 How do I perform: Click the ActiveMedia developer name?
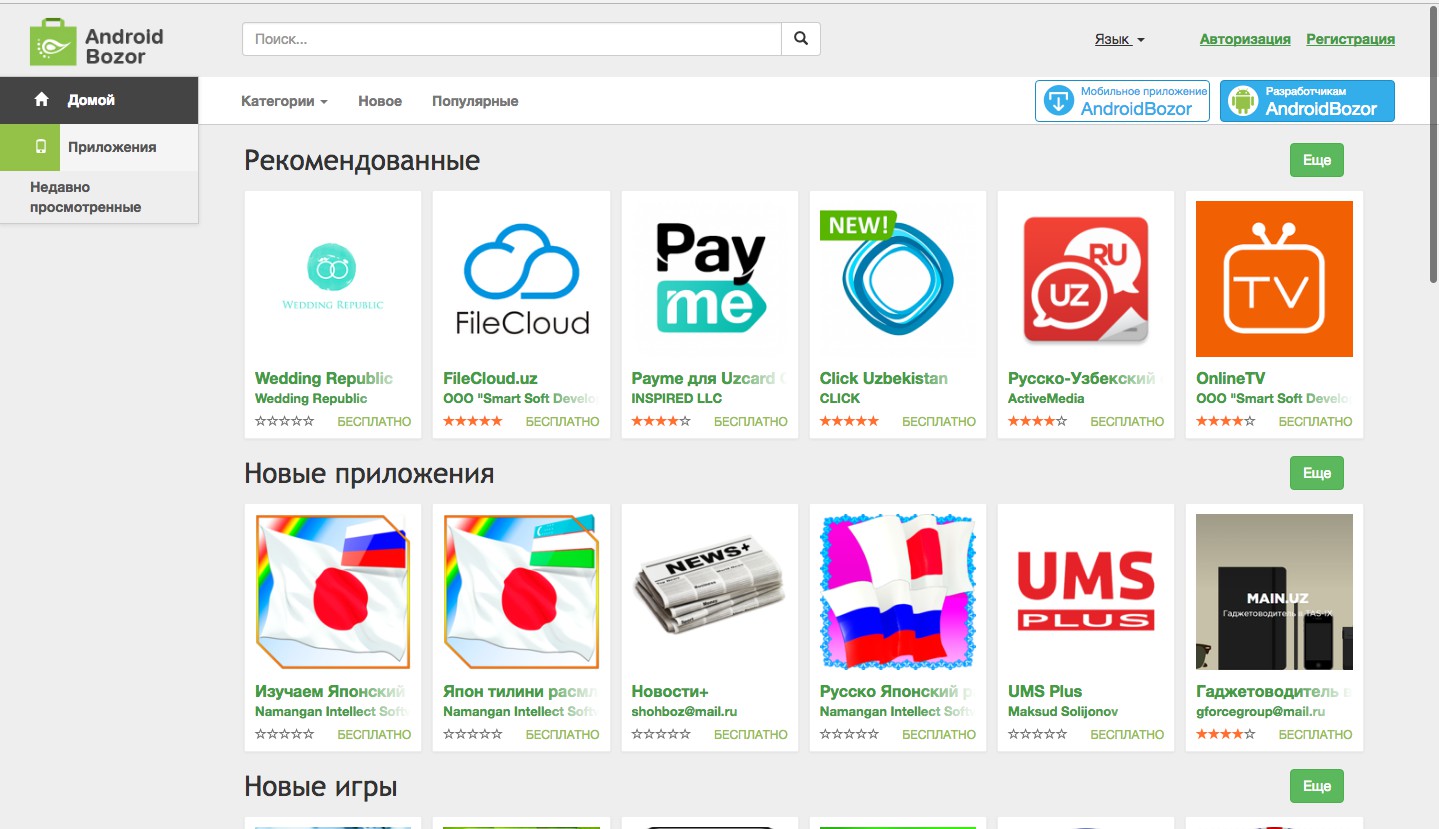point(1046,398)
